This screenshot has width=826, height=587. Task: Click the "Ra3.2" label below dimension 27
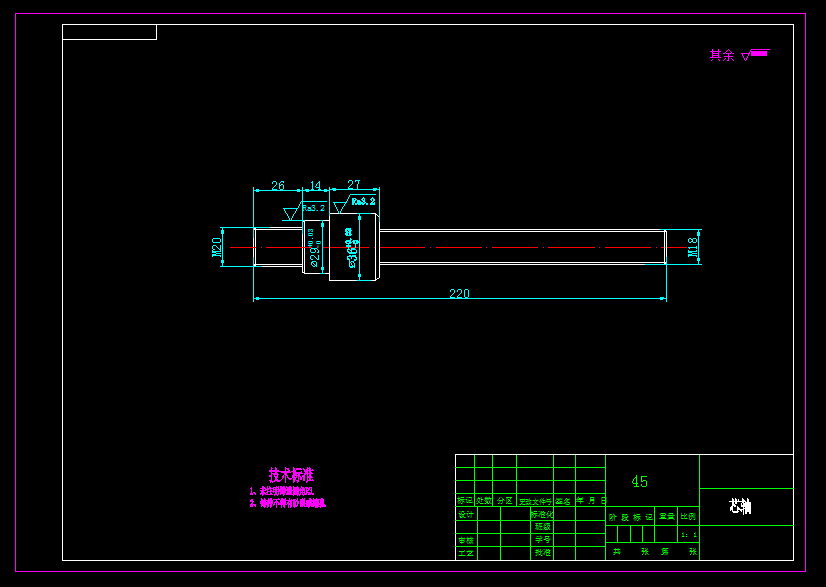(x=363, y=201)
